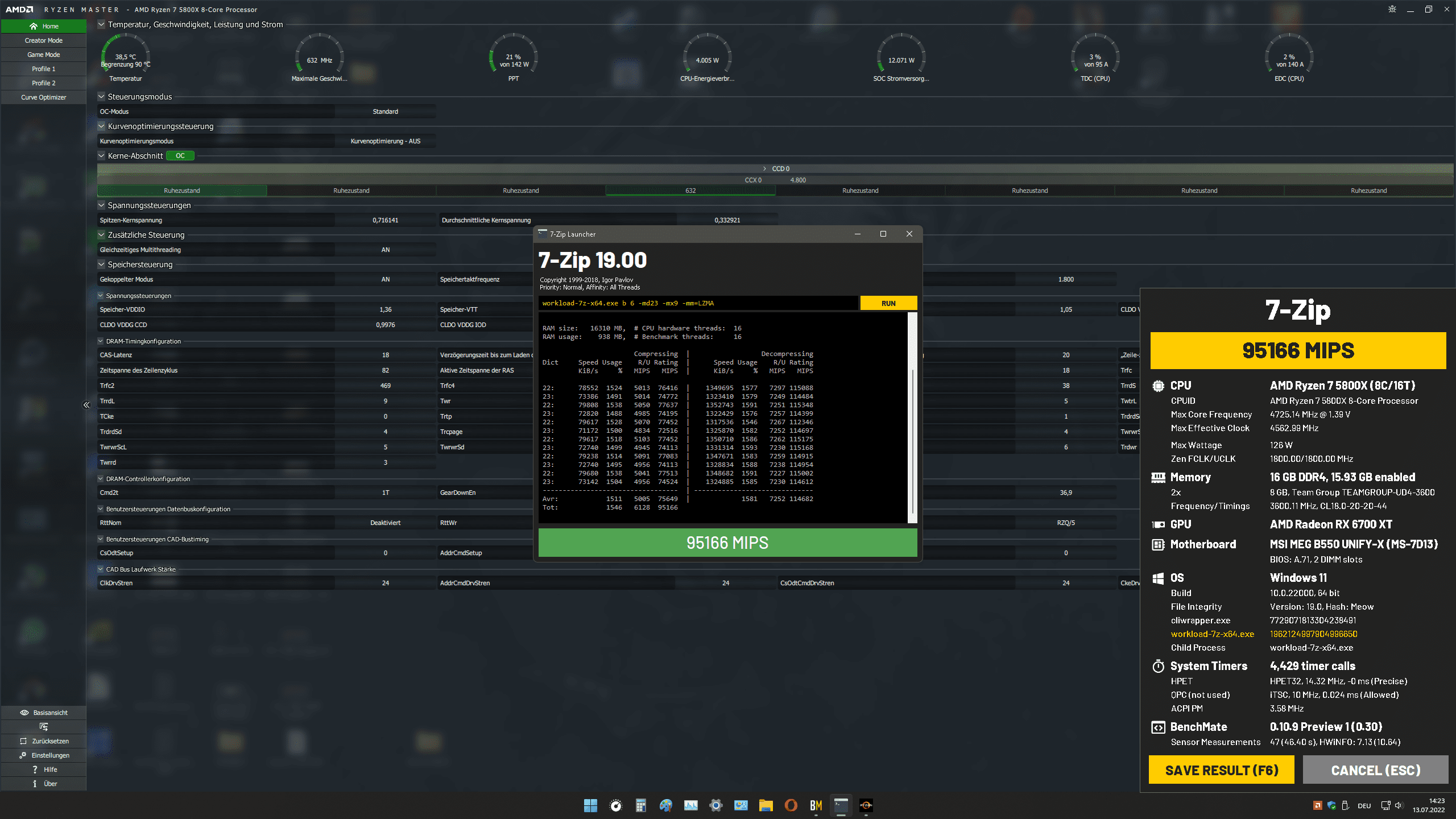Select Profile 1 in the sidebar
This screenshot has height=819, width=1456.
point(43,69)
